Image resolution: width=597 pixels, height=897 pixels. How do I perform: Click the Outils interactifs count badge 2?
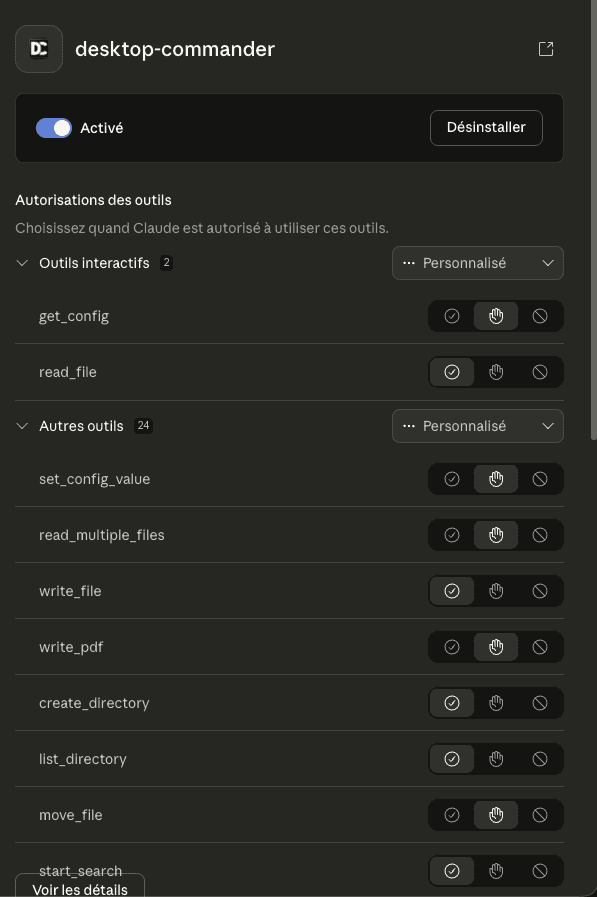166,263
